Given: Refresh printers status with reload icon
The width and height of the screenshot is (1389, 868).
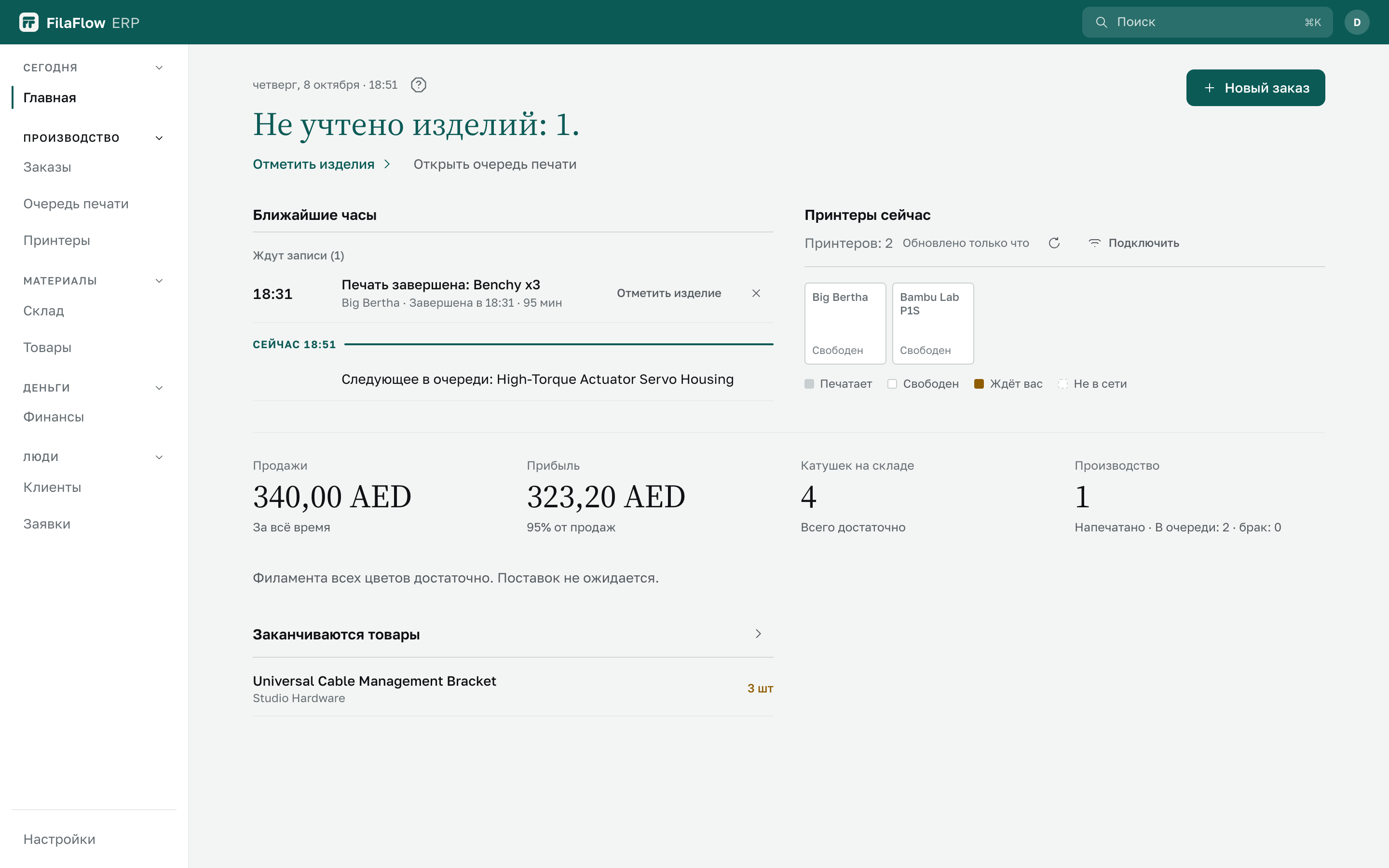Looking at the screenshot, I should (1054, 243).
